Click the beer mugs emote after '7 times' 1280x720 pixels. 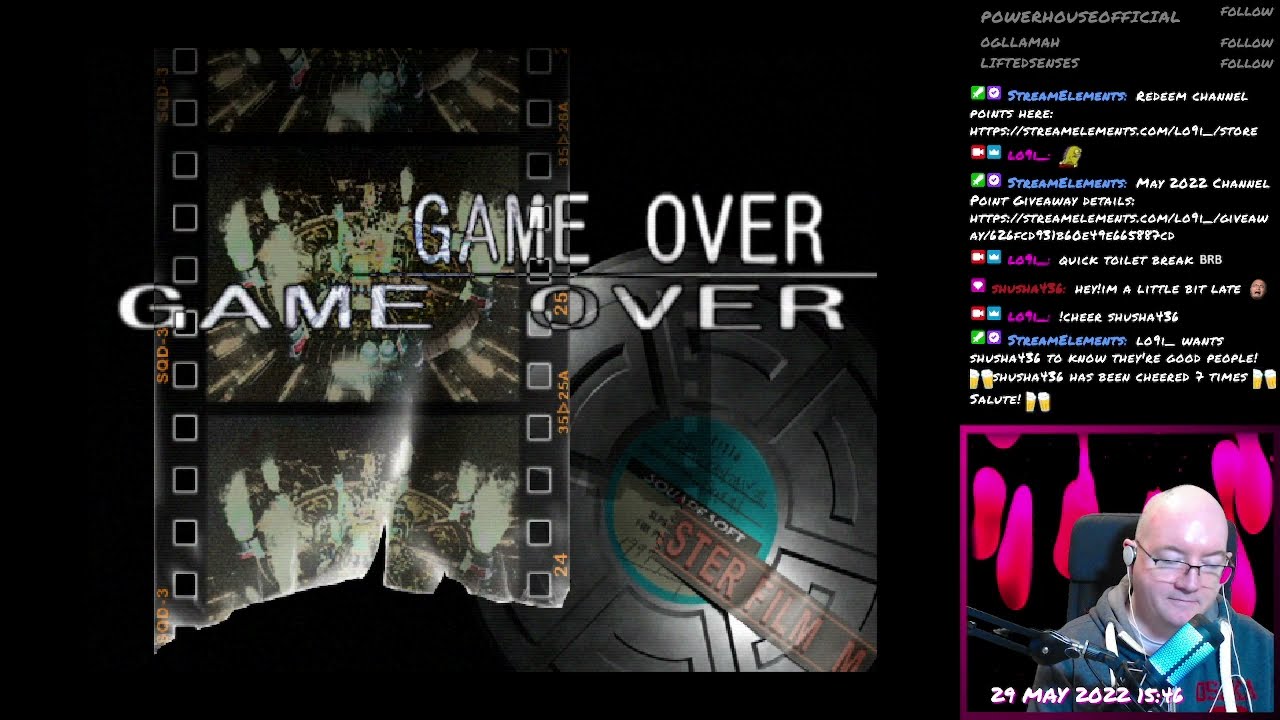[1265, 379]
